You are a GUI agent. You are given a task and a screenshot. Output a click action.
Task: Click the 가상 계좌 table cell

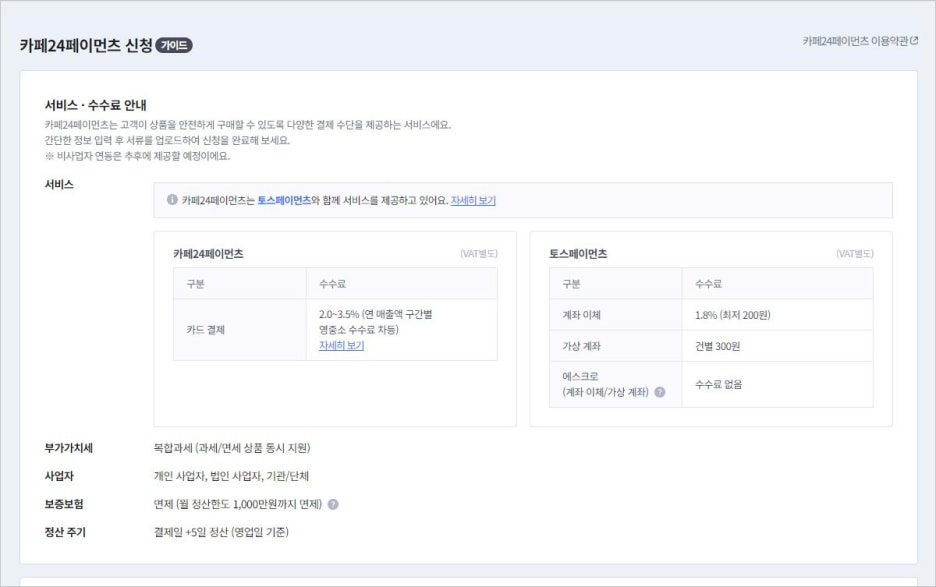coord(615,346)
